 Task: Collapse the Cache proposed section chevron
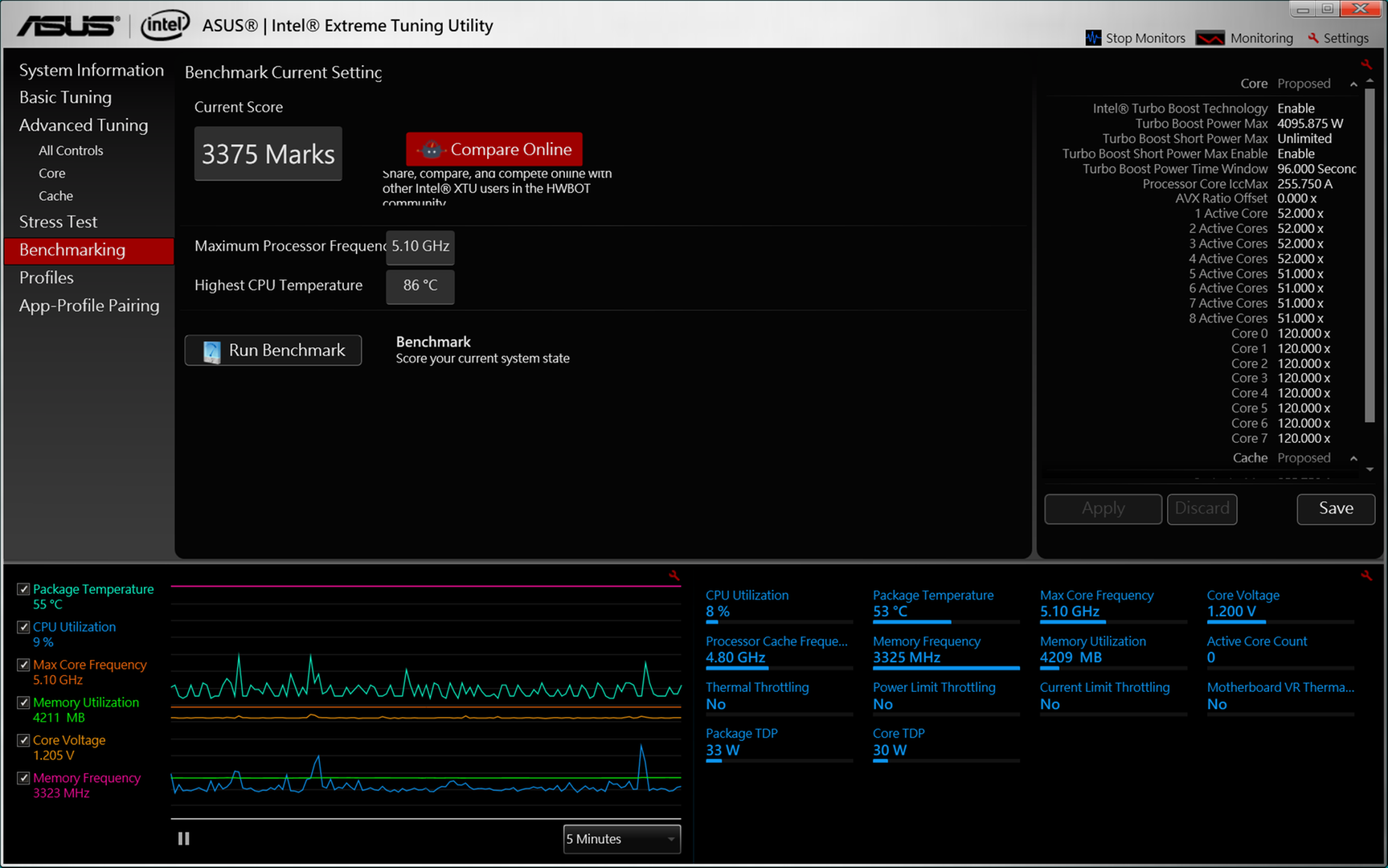pos(1354,459)
